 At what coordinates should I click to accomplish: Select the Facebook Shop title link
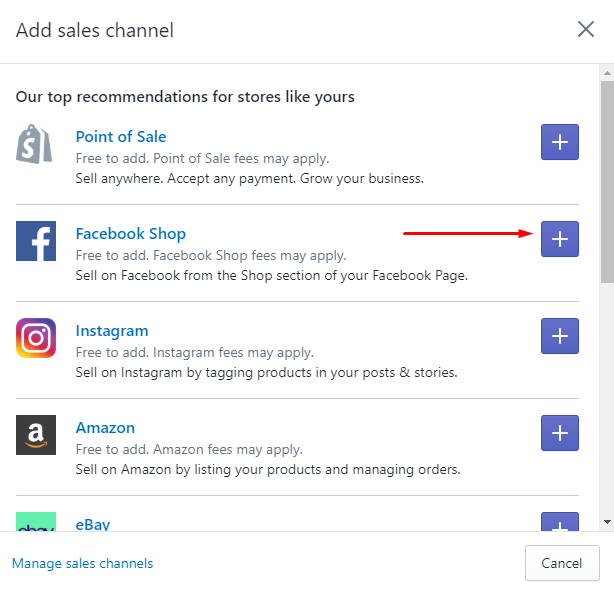point(131,234)
